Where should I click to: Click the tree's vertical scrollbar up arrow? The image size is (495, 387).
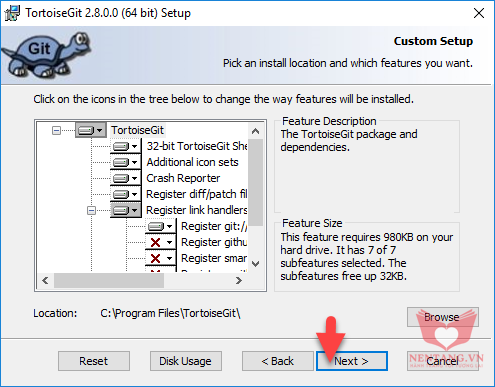(256, 131)
